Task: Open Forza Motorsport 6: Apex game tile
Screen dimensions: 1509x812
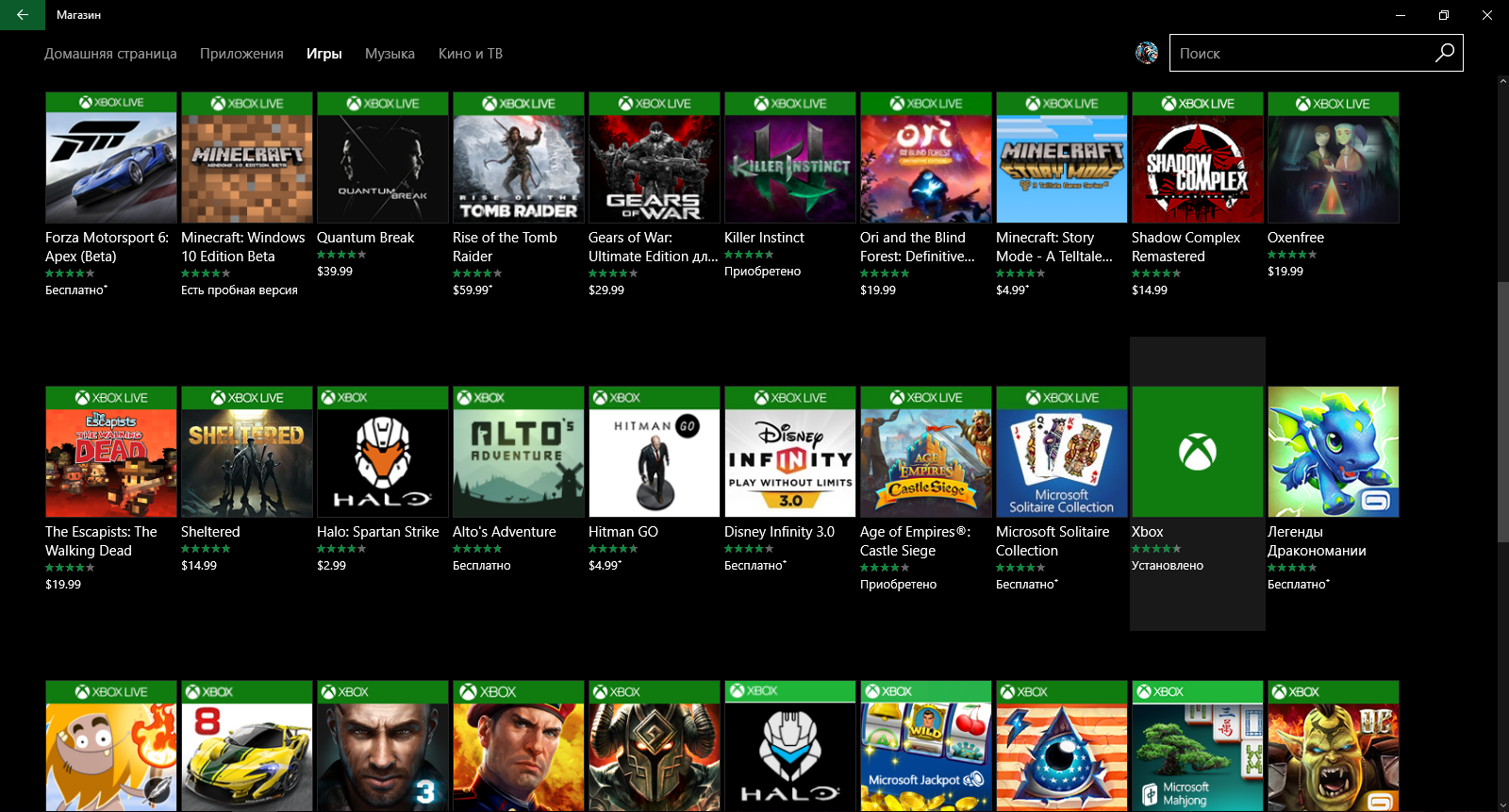Action: (x=111, y=157)
